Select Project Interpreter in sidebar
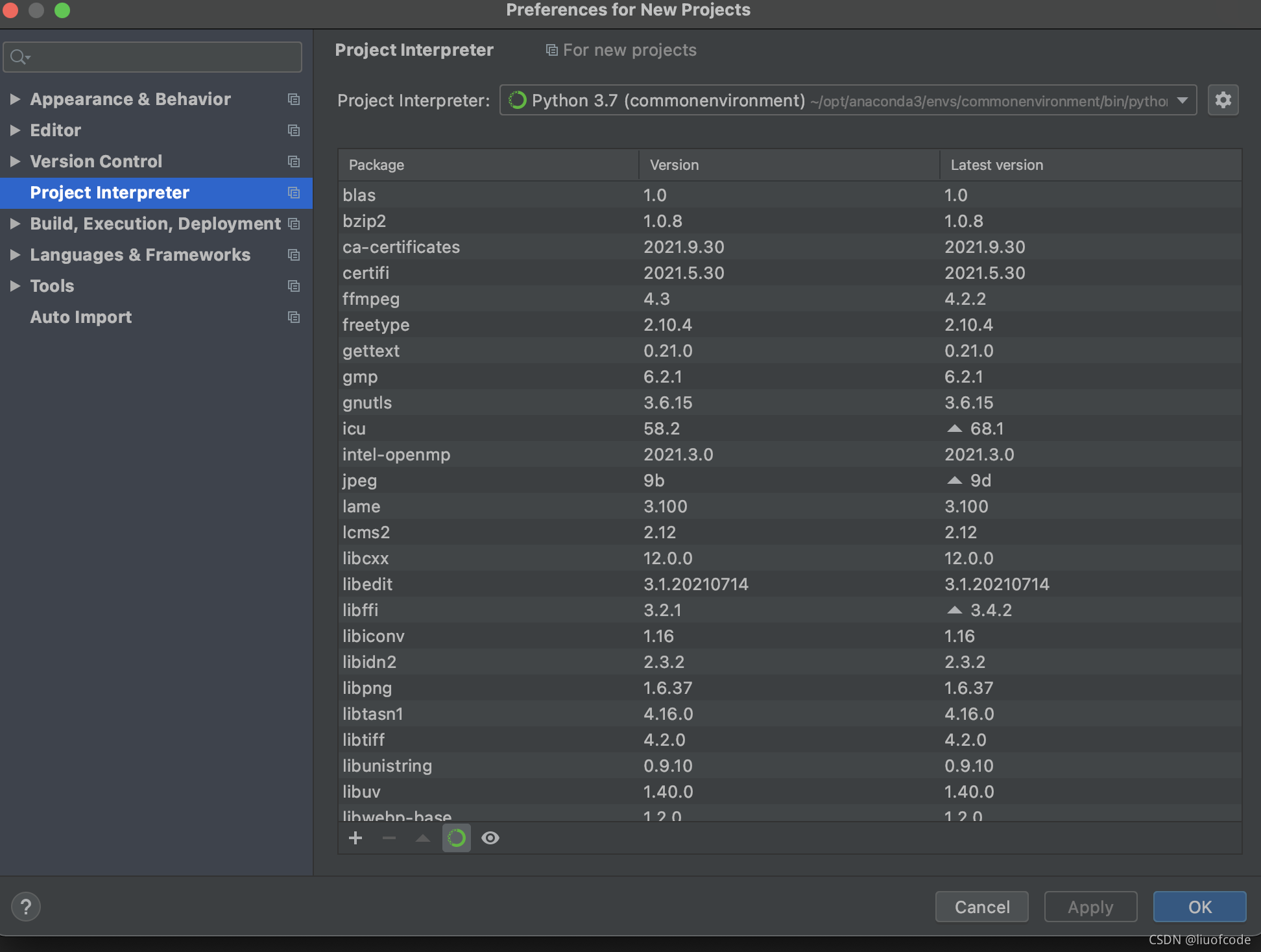This screenshot has height=952, width=1261. coord(110,193)
